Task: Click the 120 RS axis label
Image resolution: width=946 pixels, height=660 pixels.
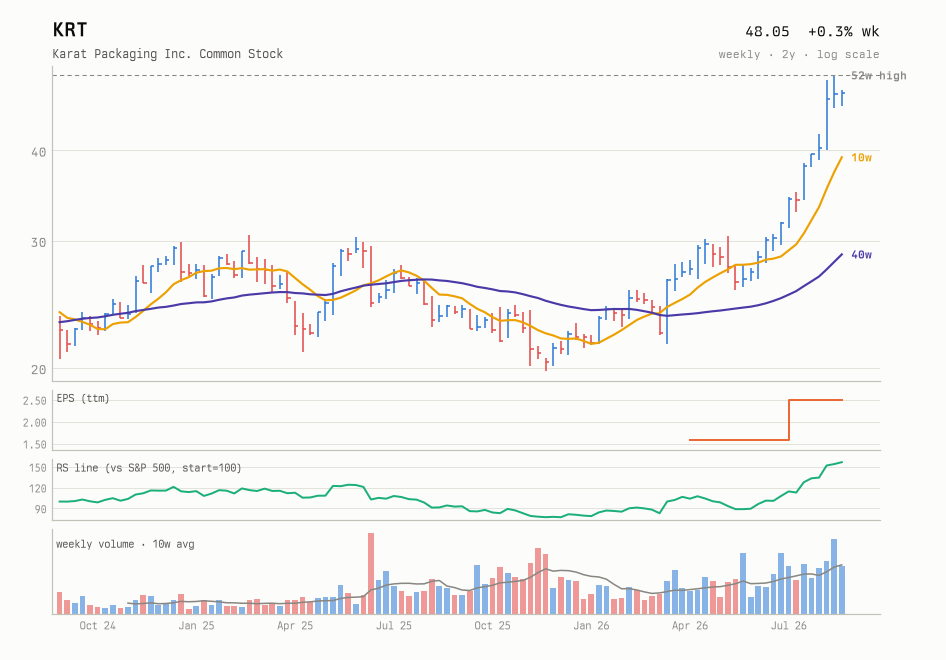Action: click(x=37, y=489)
